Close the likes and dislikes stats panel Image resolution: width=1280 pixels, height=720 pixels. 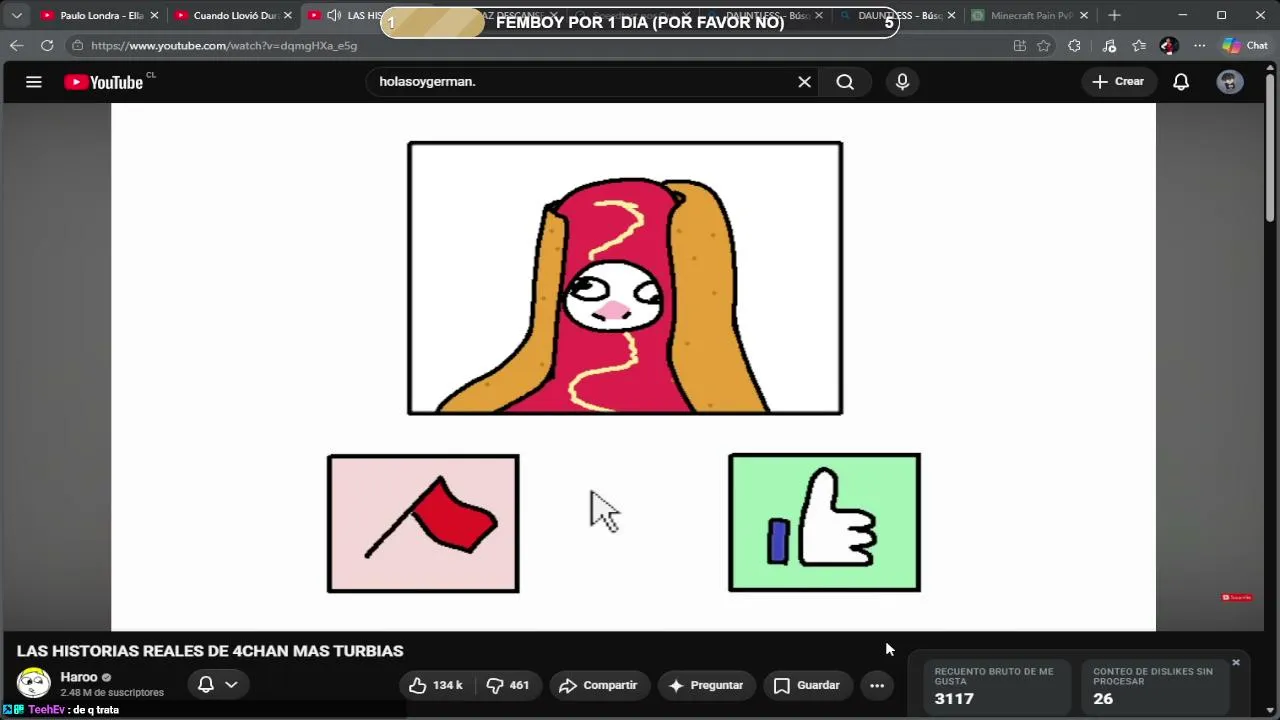click(1236, 662)
